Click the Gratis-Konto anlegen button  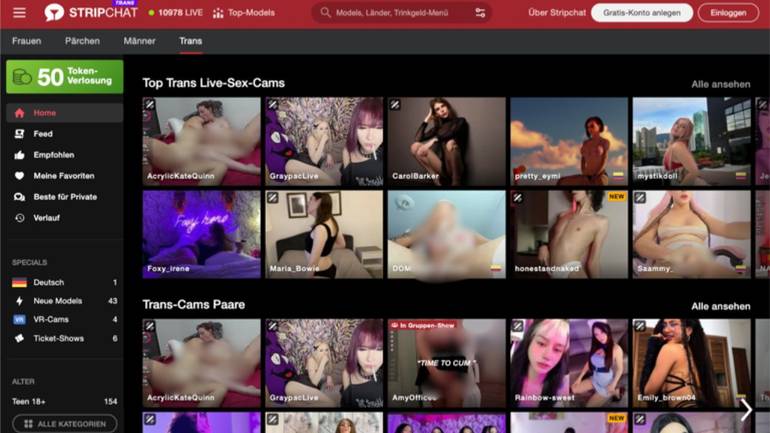click(641, 13)
